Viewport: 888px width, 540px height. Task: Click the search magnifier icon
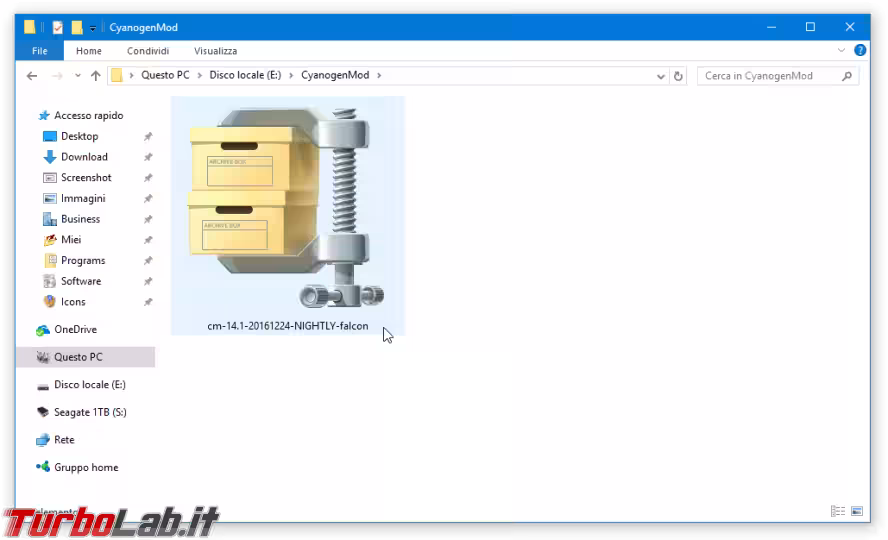click(847, 76)
